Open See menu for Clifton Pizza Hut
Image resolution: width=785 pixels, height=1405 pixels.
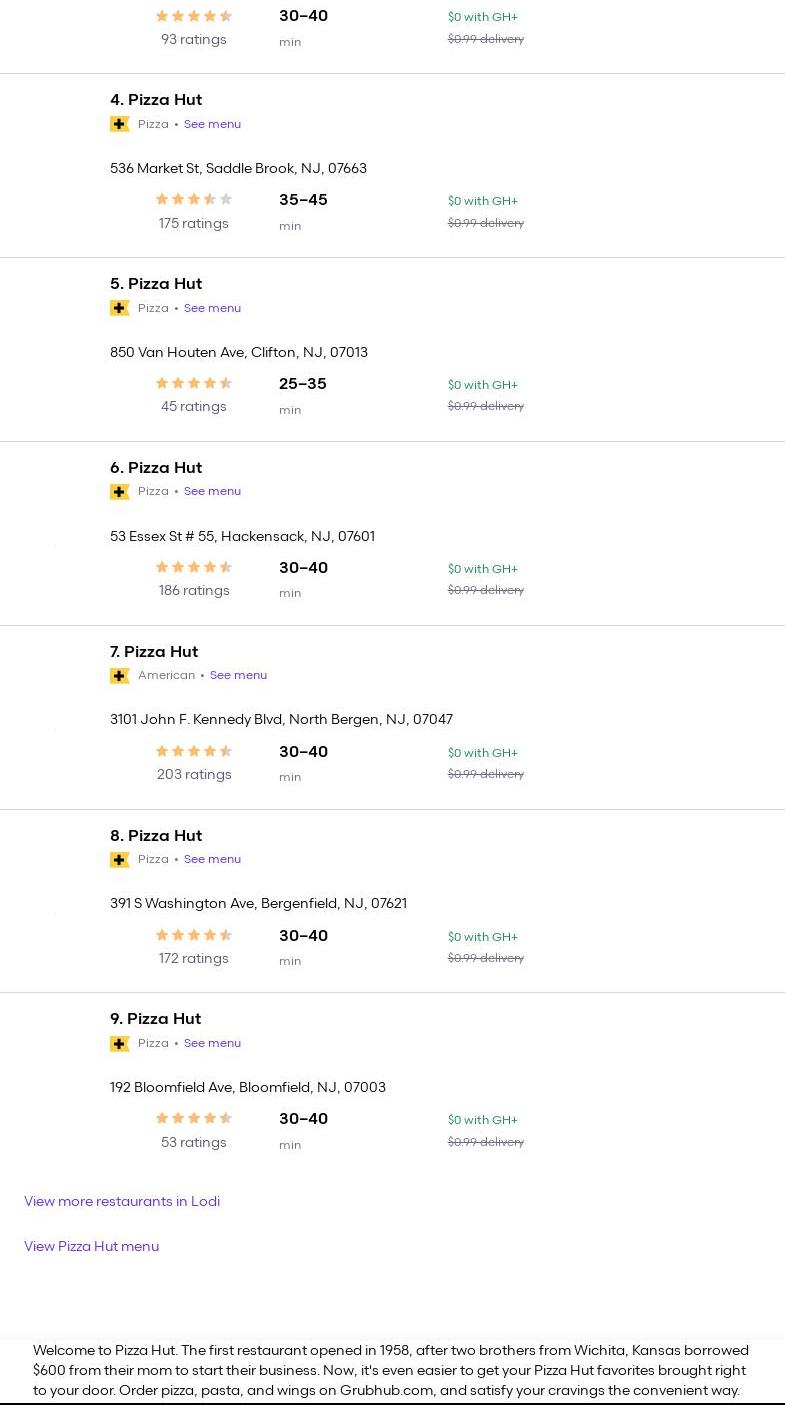point(212,308)
